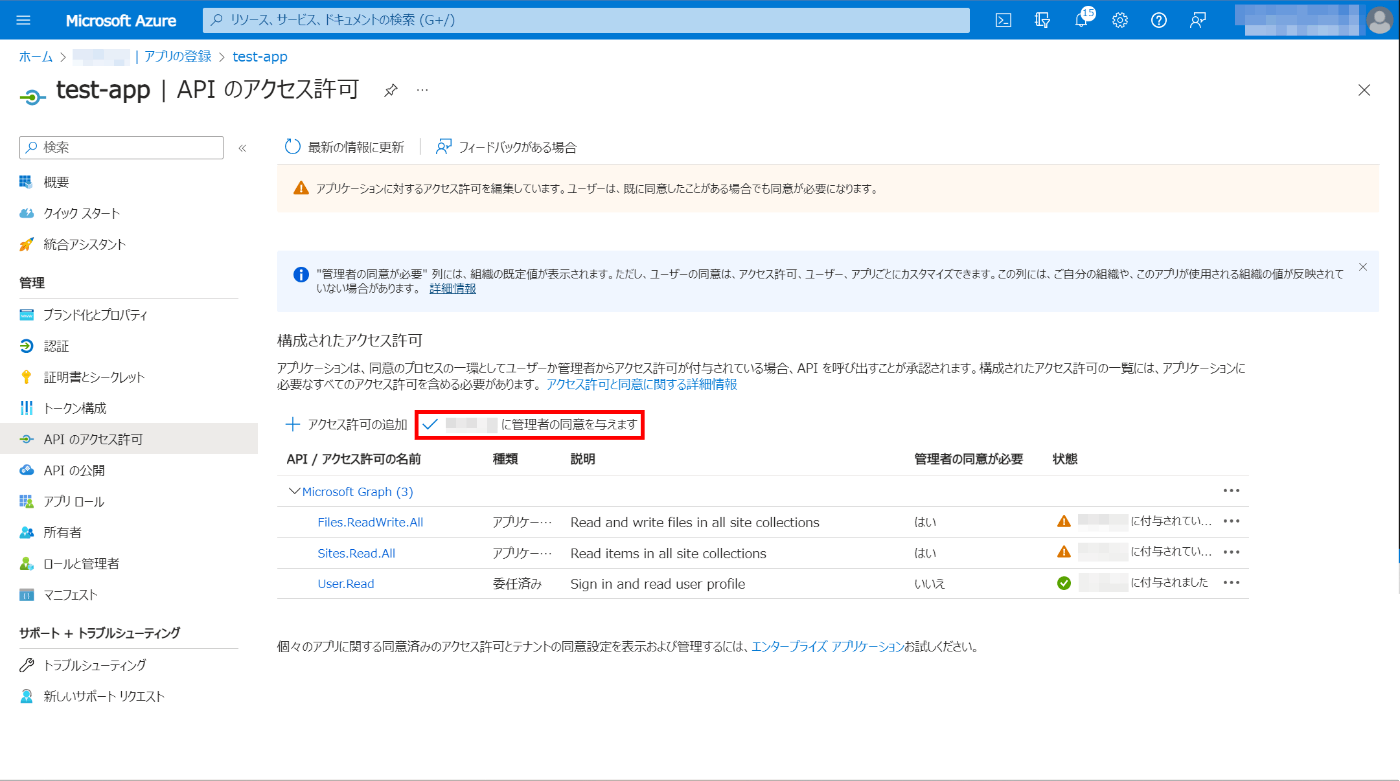The image size is (1400, 781).
Task: Open the notifications bell
Action: 1082,20
